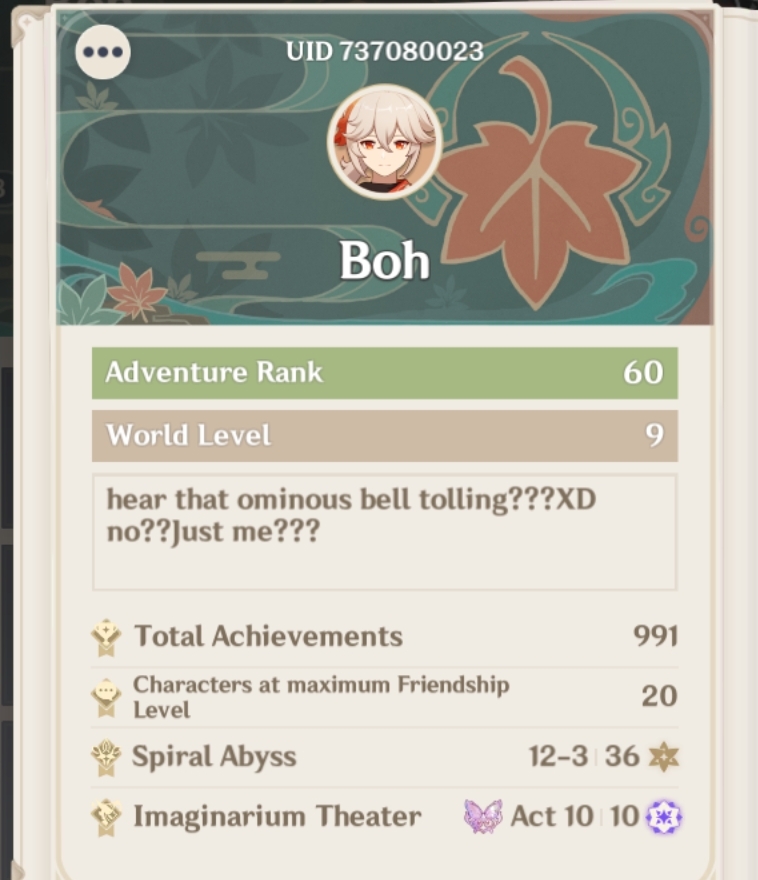Click the Spiral Abyss gold star icon

[663, 757]
